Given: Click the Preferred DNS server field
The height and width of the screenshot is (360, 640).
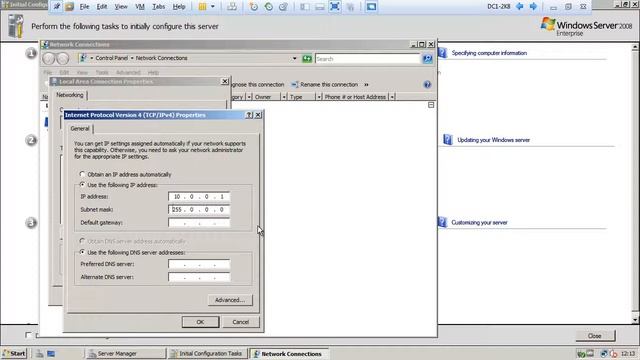Looking at the screenshot, I should pos(199,264).
